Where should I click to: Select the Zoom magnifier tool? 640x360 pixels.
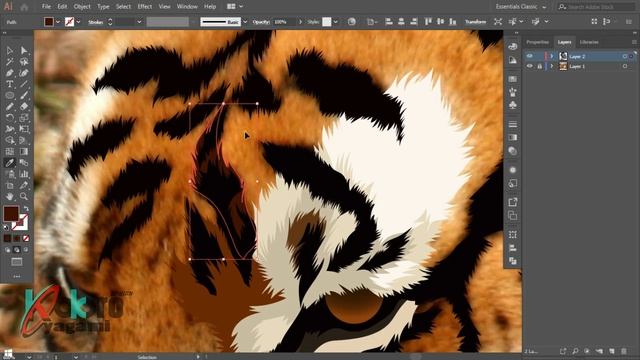[24, 197]
